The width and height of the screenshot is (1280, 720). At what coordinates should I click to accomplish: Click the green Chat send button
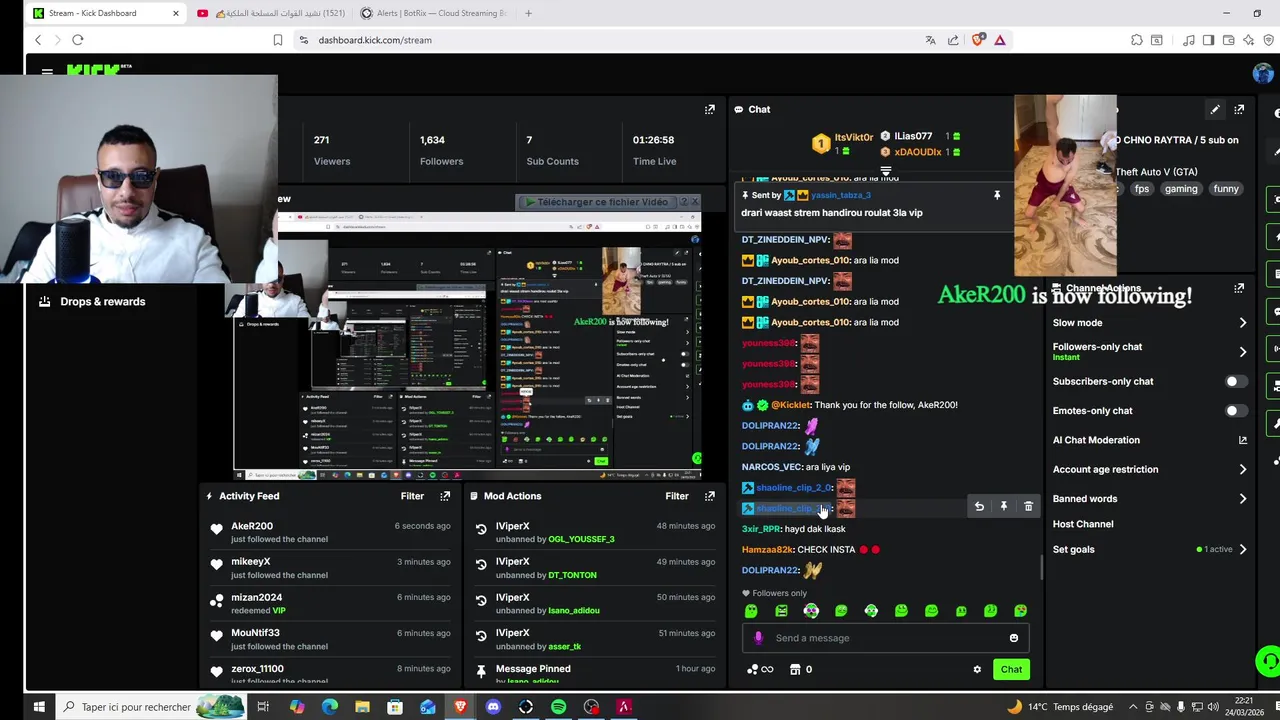tap(1011, 670)
